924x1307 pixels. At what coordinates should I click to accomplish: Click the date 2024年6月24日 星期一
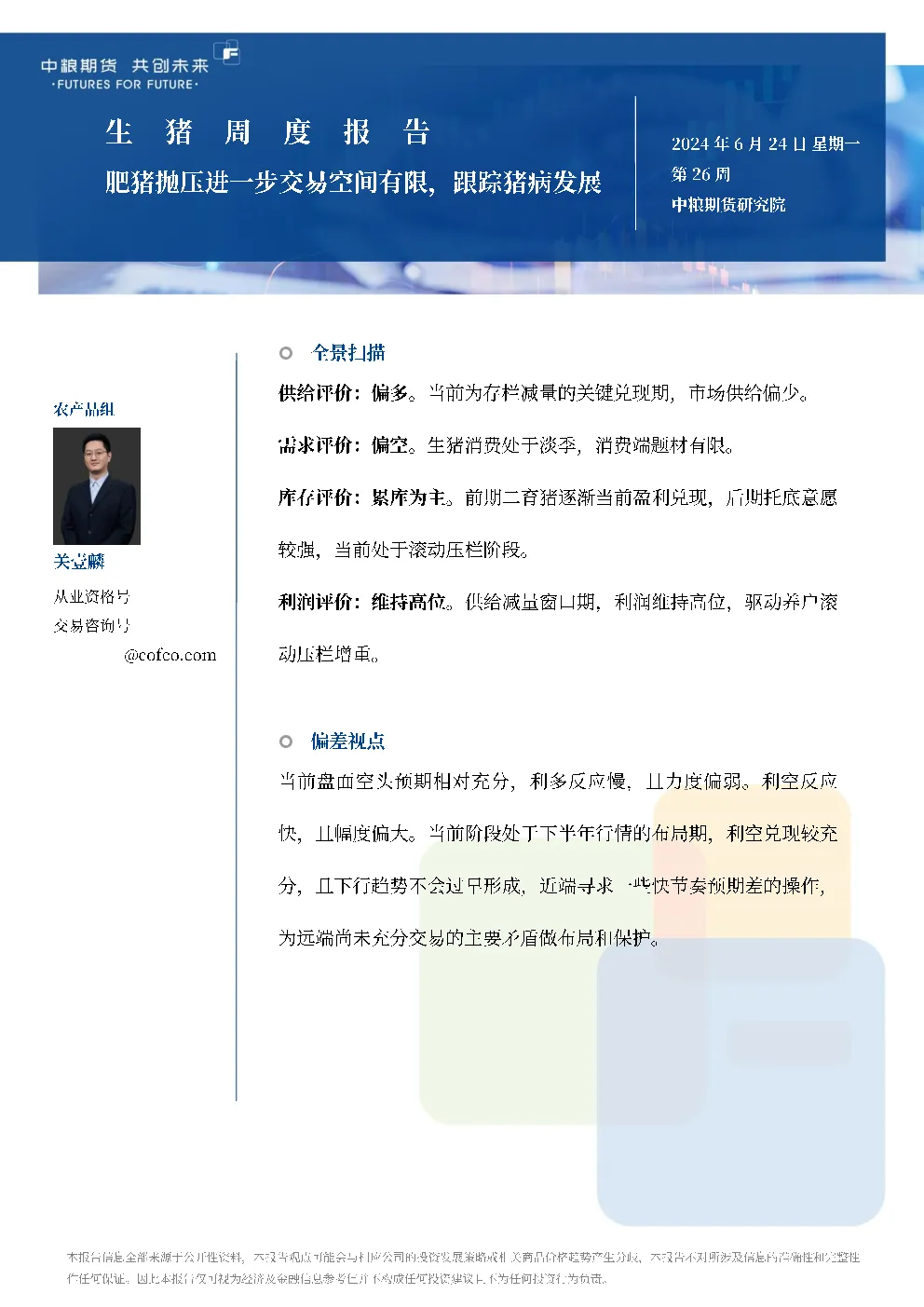(766, 143)
